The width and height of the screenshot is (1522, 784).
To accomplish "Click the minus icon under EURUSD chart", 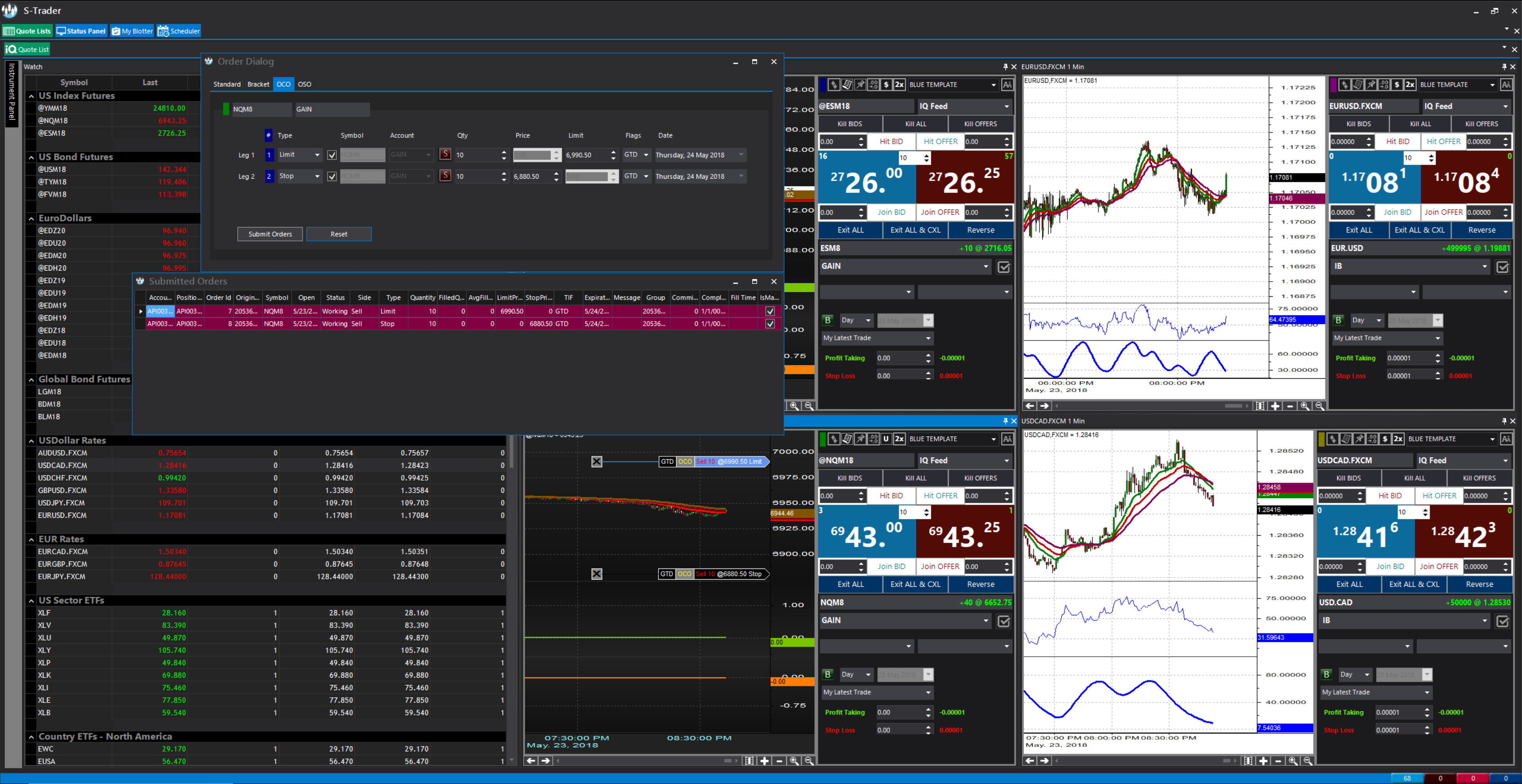I will pos(1291,406).
